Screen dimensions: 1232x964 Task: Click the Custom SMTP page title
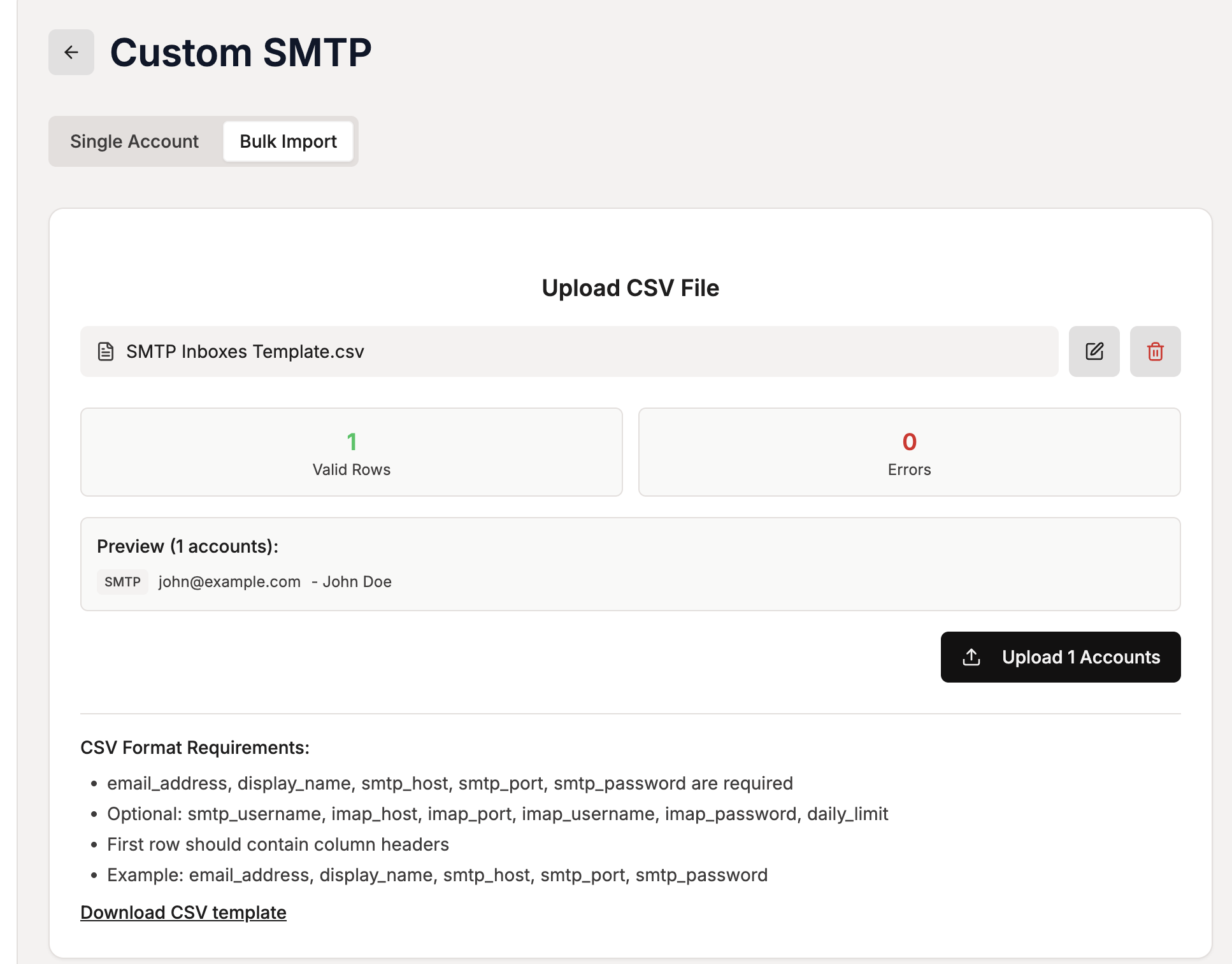click(241, 52)
